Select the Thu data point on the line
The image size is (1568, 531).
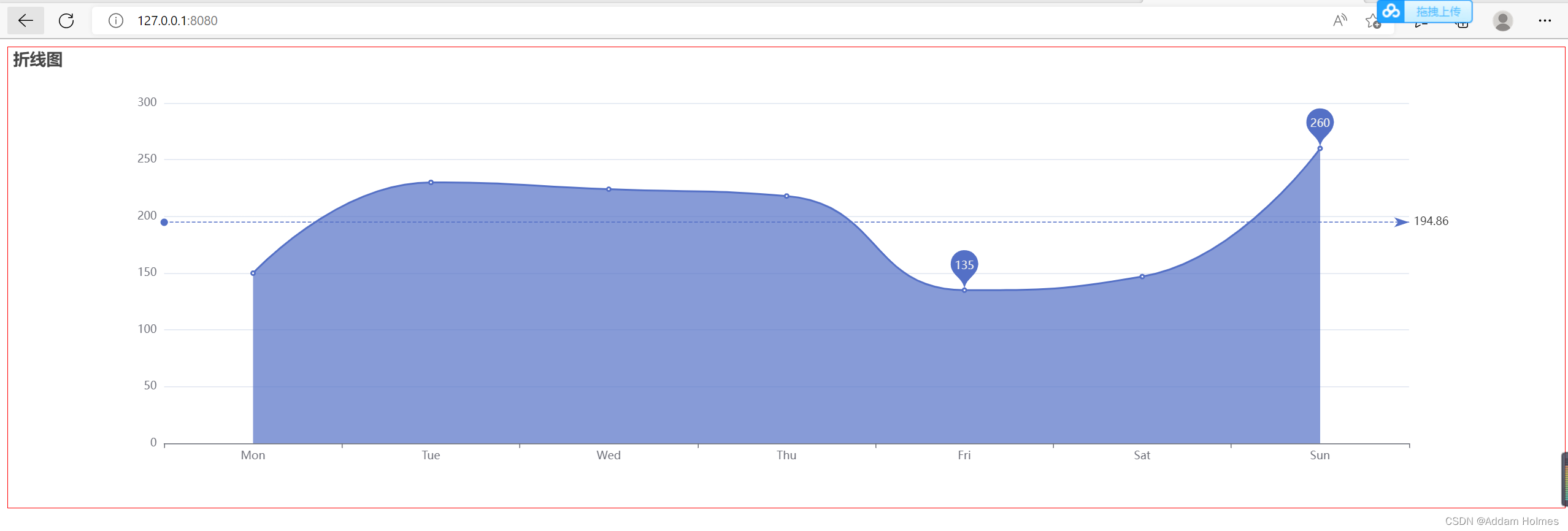[786, 196]
